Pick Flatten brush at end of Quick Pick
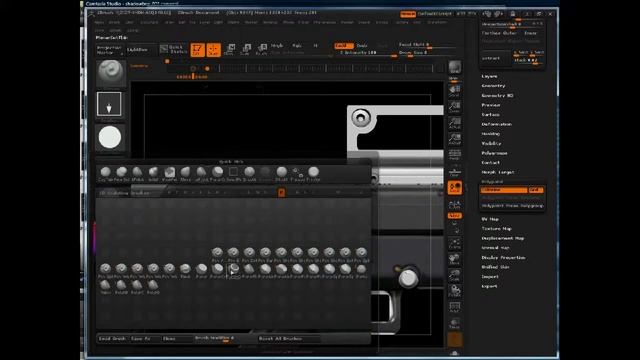This screenshot has height=360, width=640. [x=313, y=174]
